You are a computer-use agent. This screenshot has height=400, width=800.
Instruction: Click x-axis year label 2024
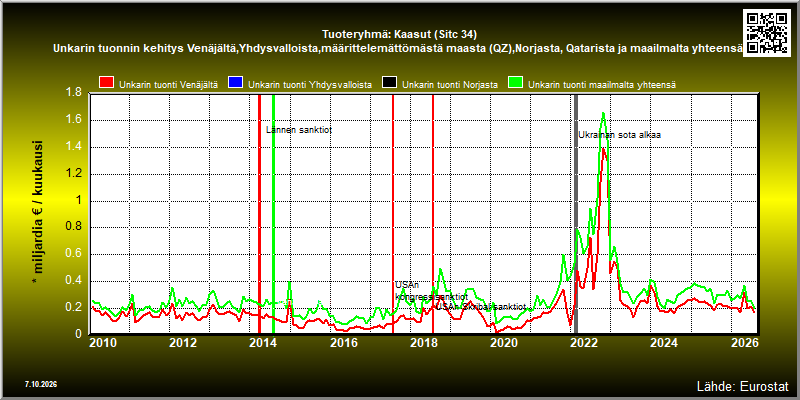pos(664,342)
